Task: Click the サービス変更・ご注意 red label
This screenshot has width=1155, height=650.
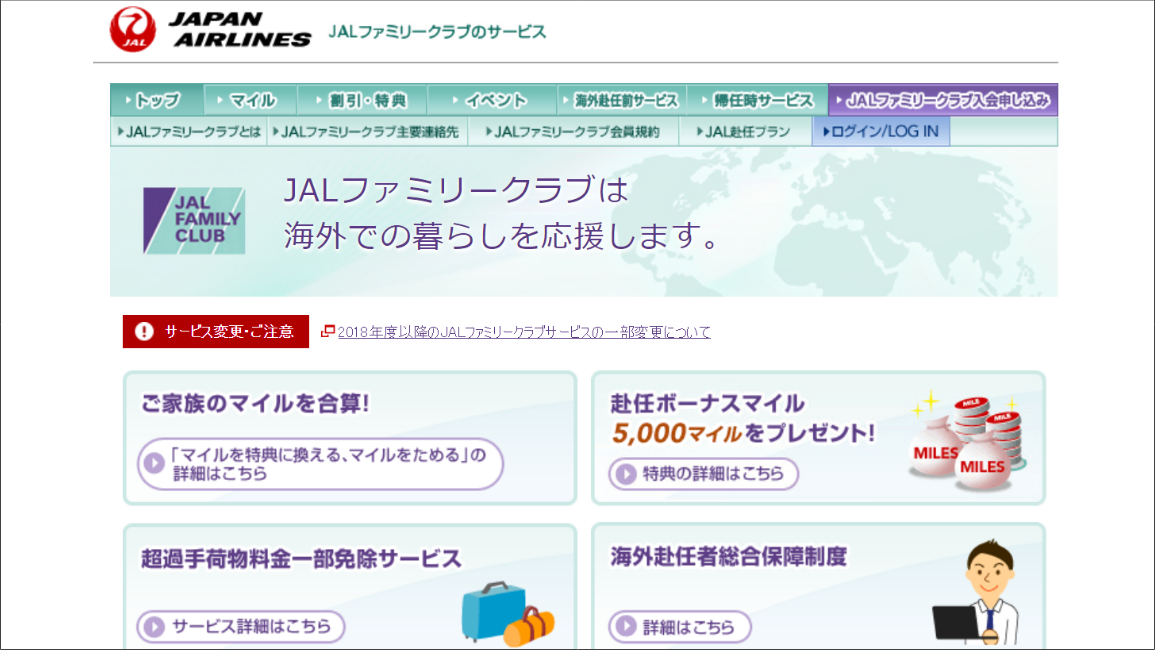Action: 216,332
